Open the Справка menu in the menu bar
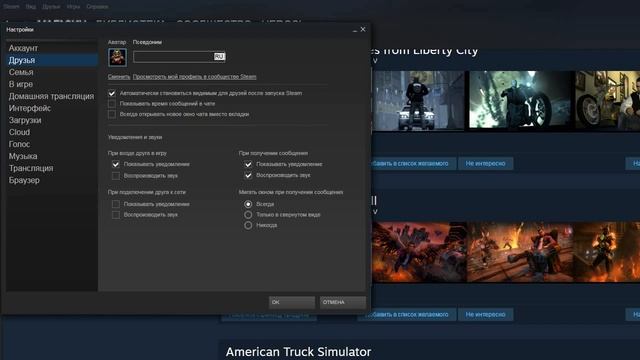Viewport: 640px width, 360px height. (x=97, y=7)
